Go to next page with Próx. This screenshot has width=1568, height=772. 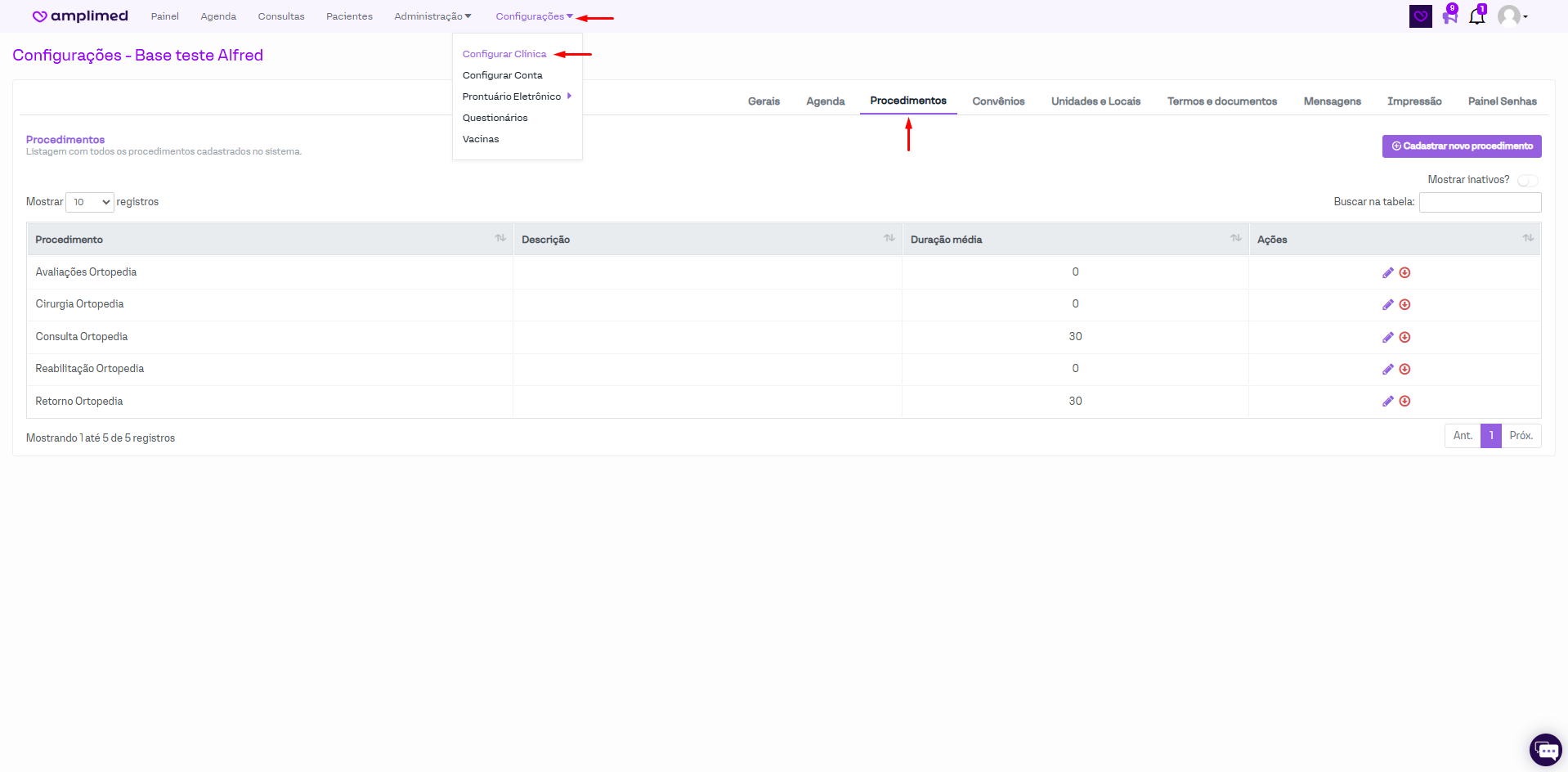pos(1521,436)
